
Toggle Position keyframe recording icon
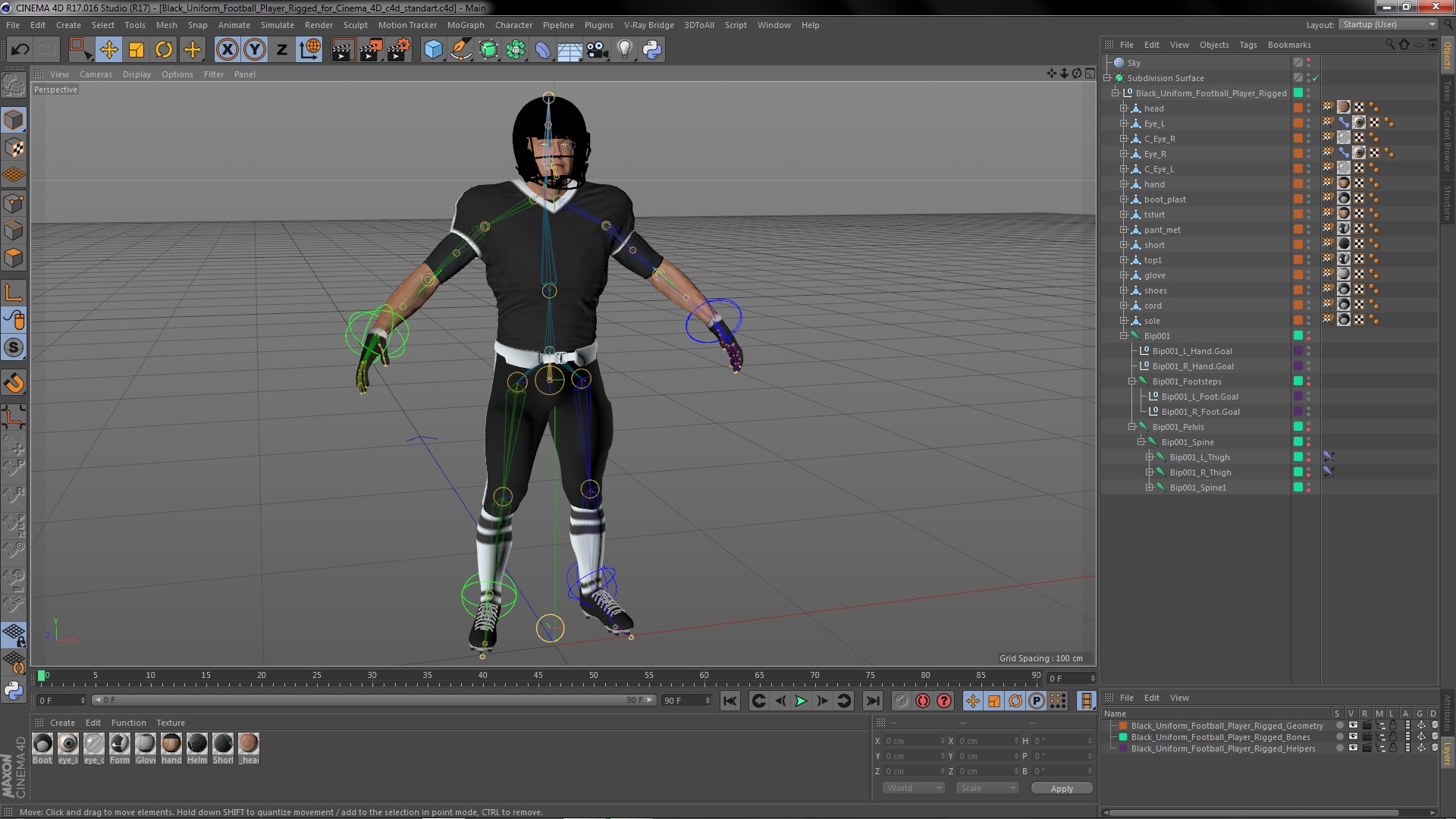pos(973,701)
